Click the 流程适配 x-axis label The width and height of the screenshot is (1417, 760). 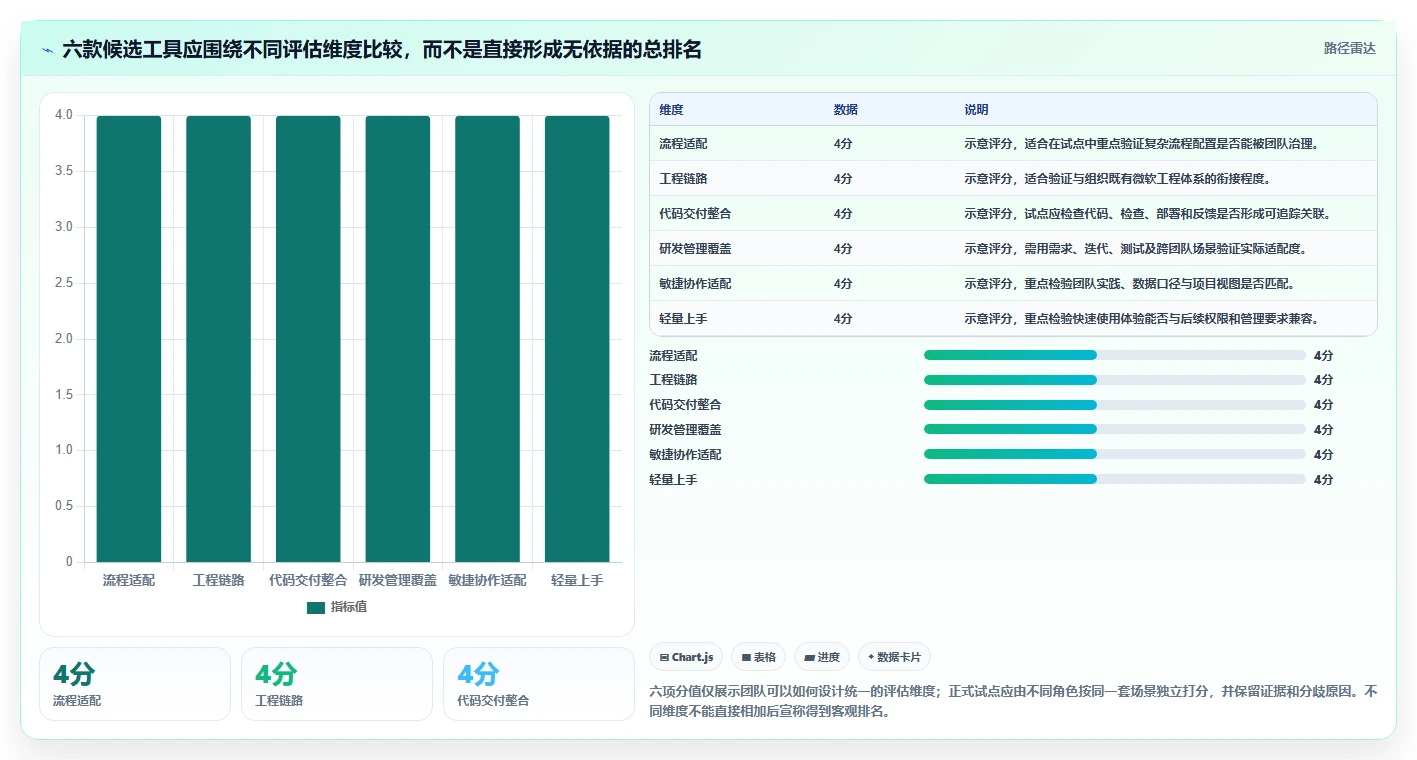coord(129,580)
